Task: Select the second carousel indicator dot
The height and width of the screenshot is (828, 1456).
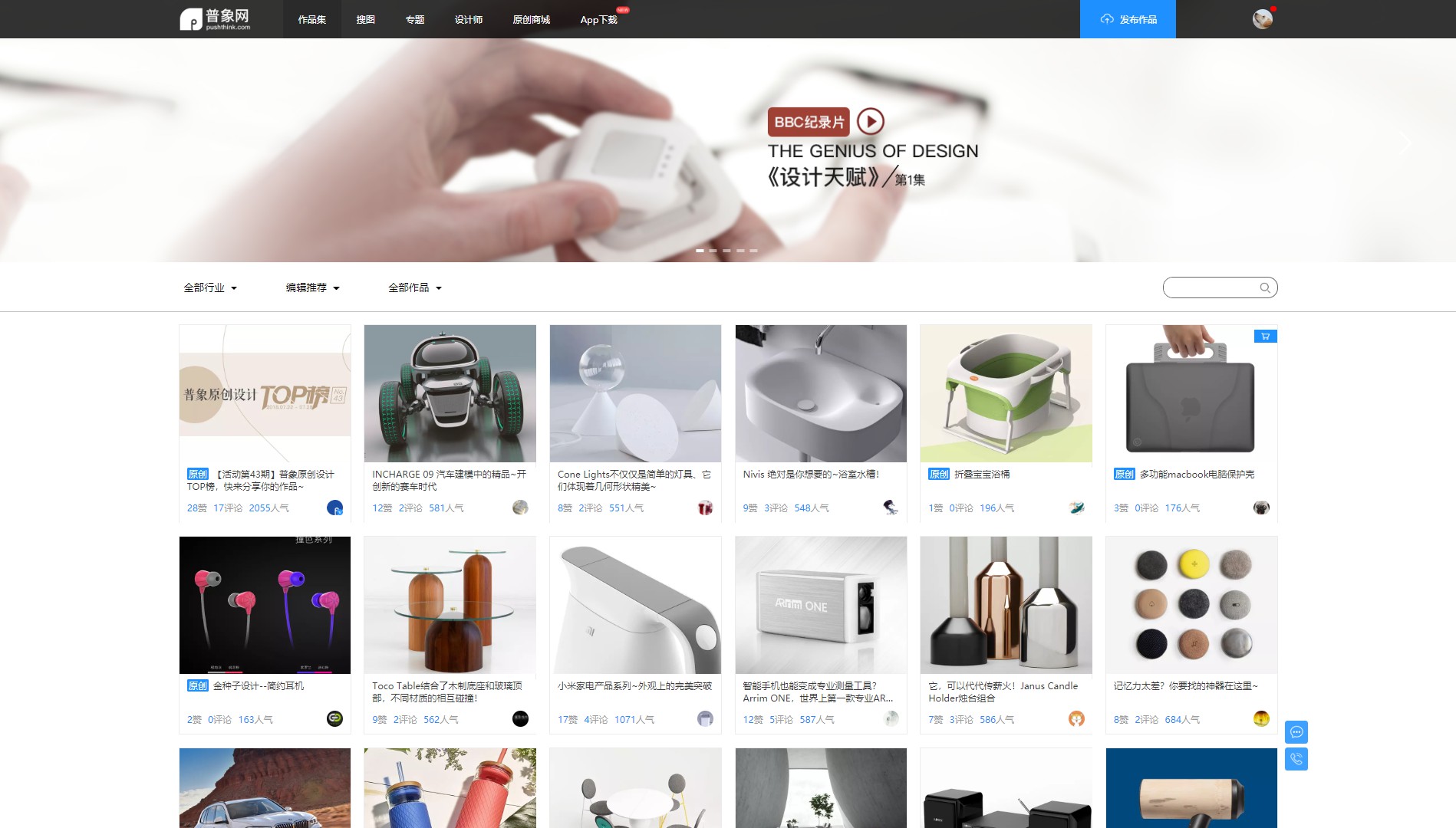Action: coord(713,250)
